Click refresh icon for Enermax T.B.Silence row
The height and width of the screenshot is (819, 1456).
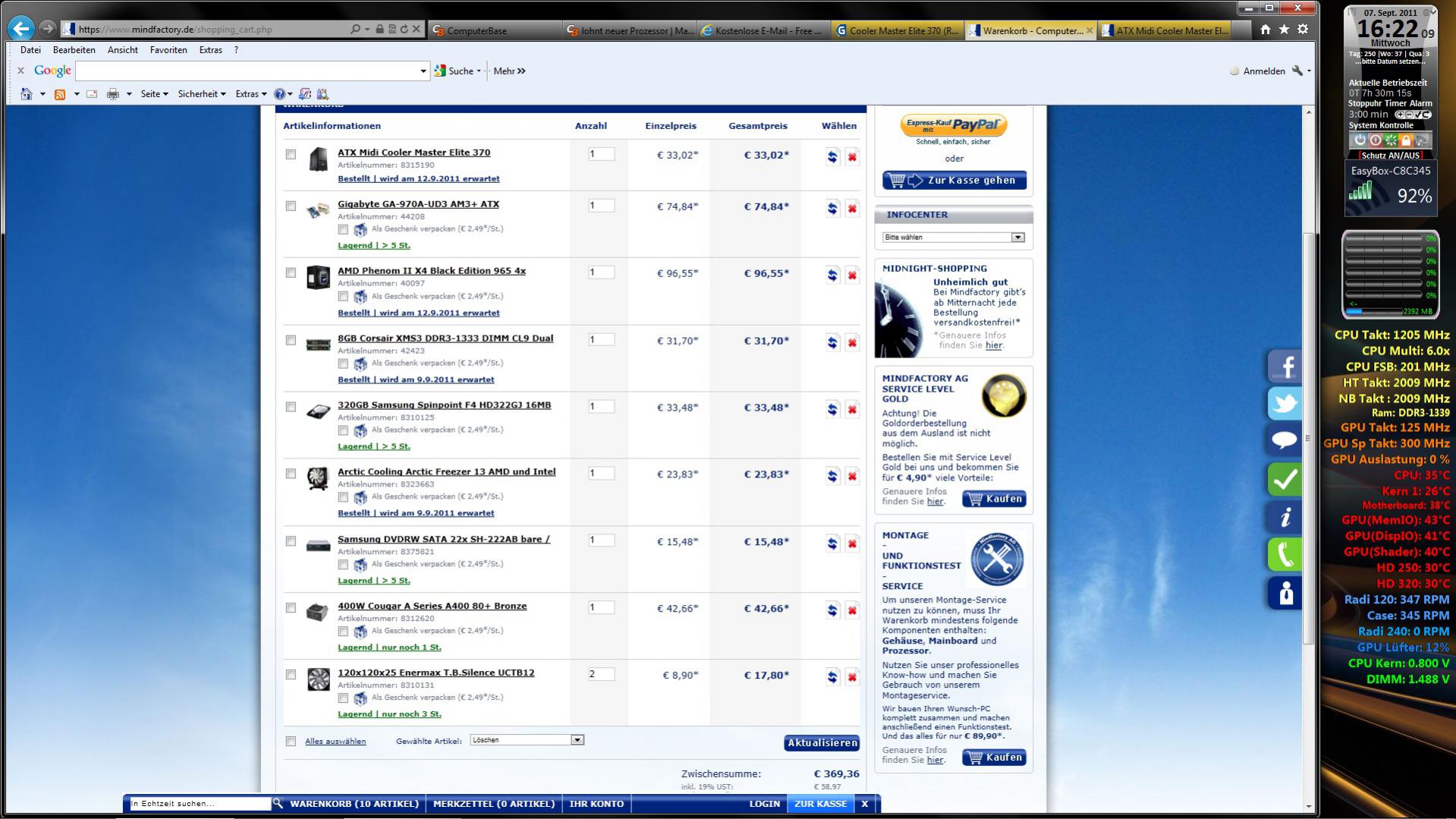(832, 678)
